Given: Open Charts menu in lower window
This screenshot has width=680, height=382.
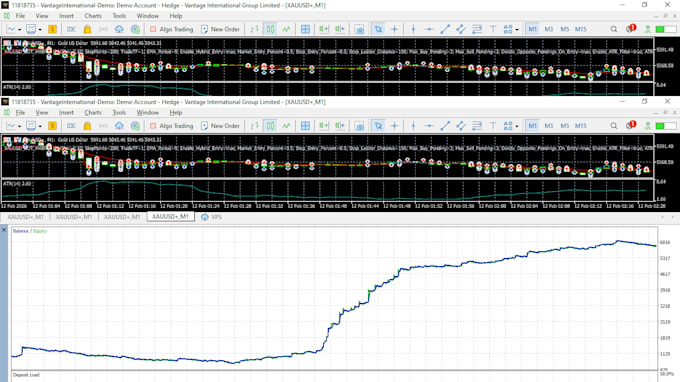Looking at the screenshot, I should point(93,112).
